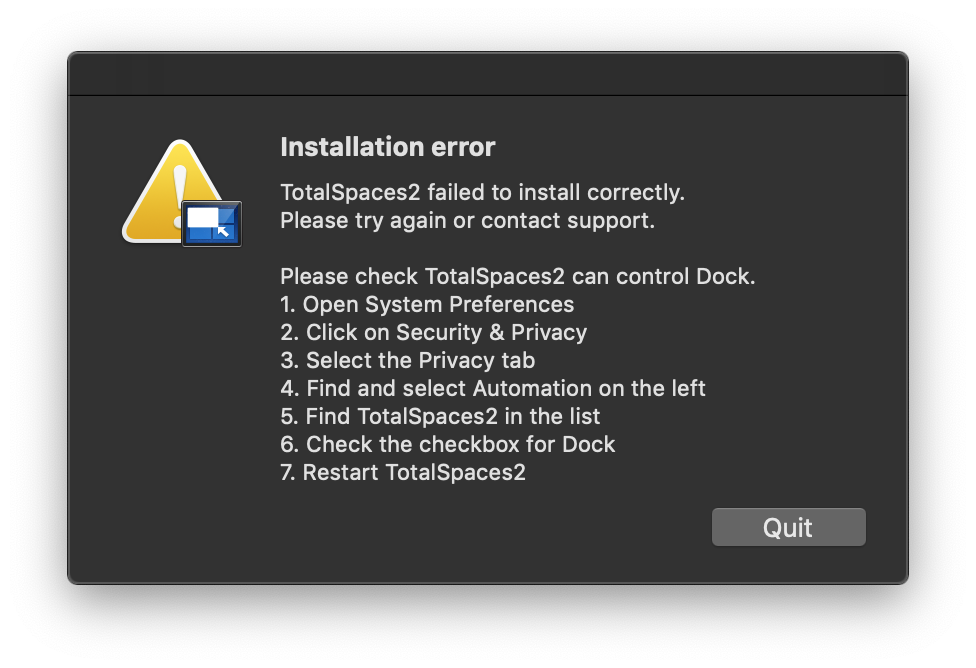Click the small window graphic overlapping the triangle
The height and width of the screenshot is (668, 976).
coord(211,223)
